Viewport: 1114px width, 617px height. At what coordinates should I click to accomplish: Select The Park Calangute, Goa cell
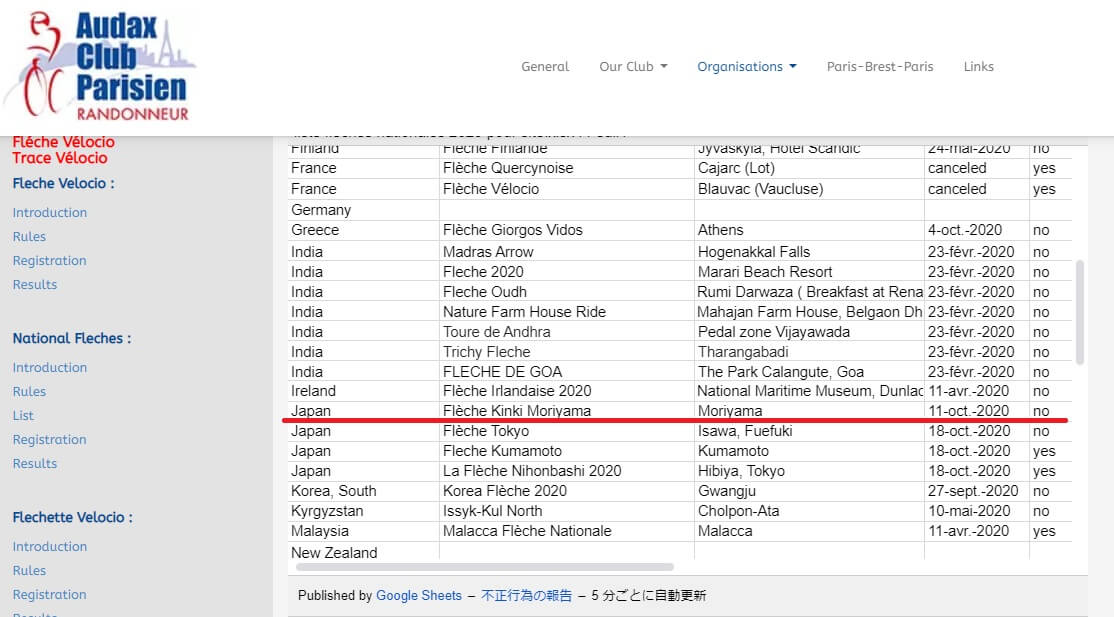click(809, 372)
